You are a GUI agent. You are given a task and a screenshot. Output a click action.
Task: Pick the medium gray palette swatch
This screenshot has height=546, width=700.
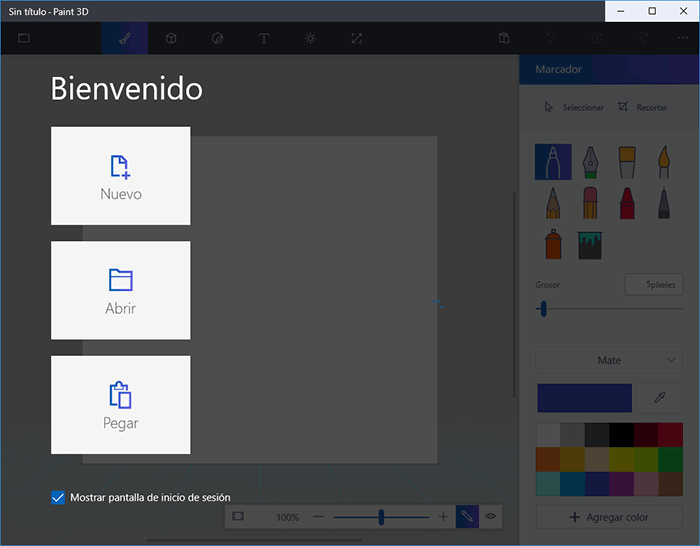(572, 435)
